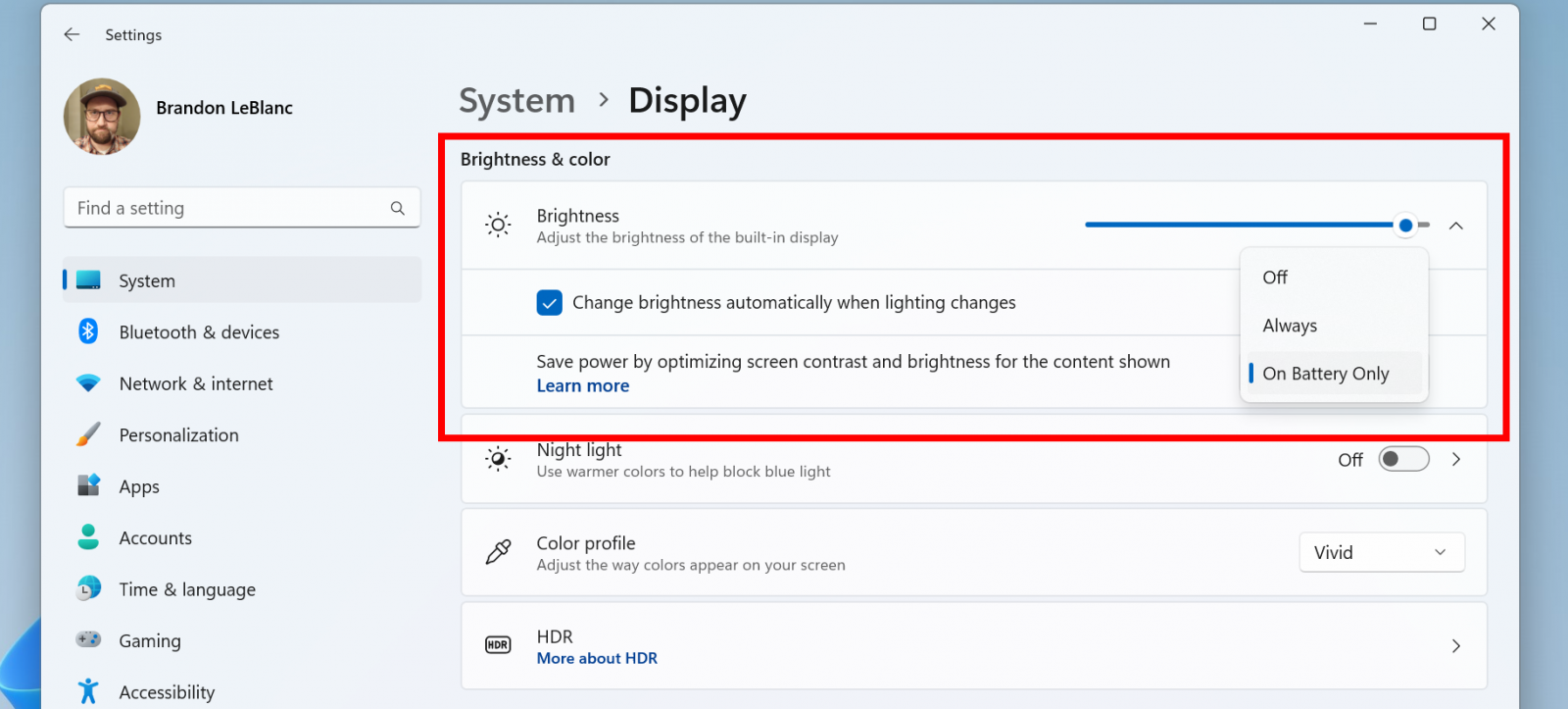Click the brightness sun icon

tap(498, 226)
